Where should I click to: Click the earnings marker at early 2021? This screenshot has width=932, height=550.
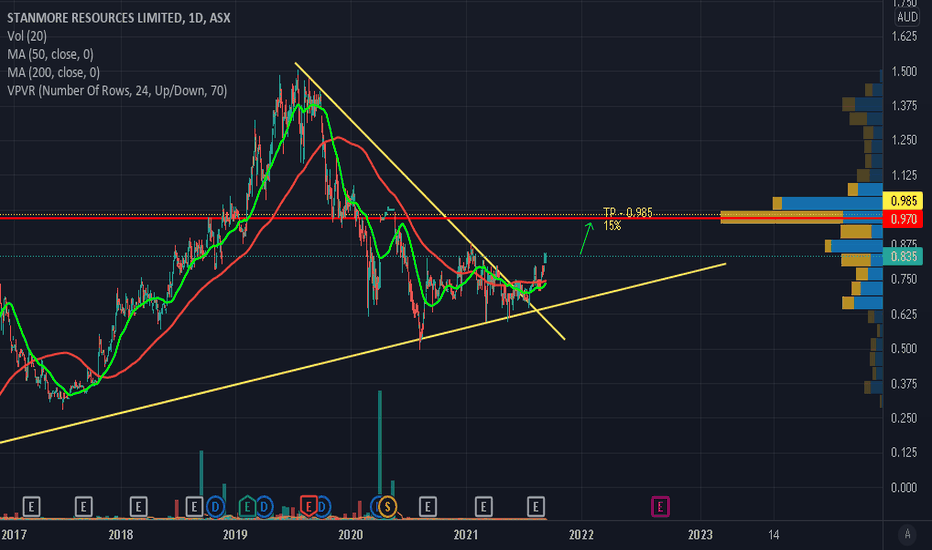pos(483,507)
